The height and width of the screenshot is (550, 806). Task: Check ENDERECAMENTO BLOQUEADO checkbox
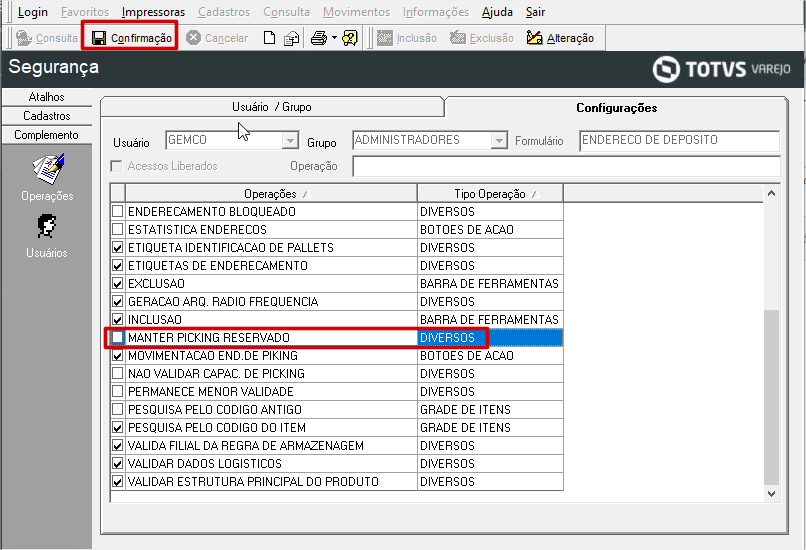(x=118, y=211)
